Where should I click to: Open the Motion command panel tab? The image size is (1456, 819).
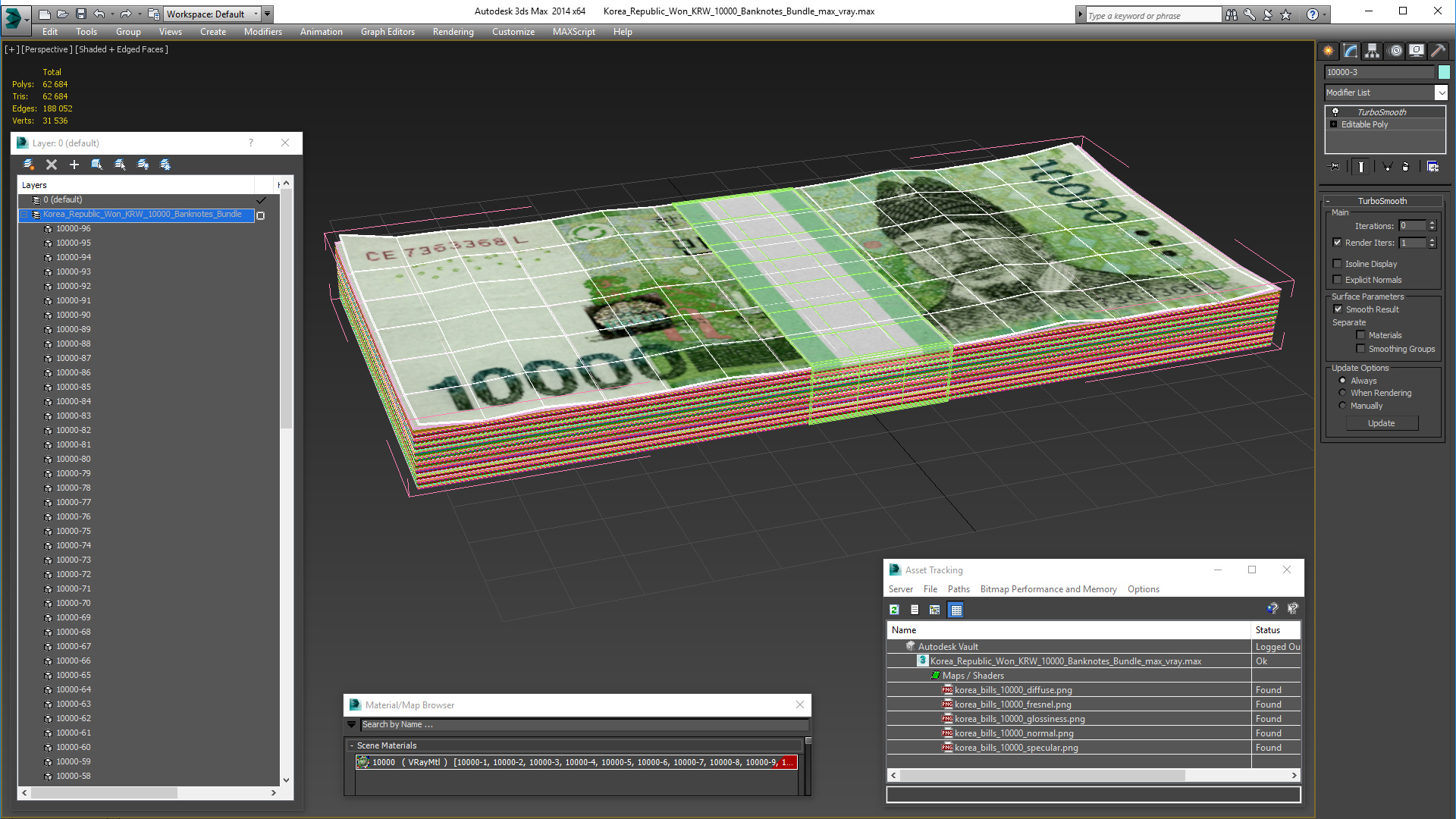point(1395,51)
